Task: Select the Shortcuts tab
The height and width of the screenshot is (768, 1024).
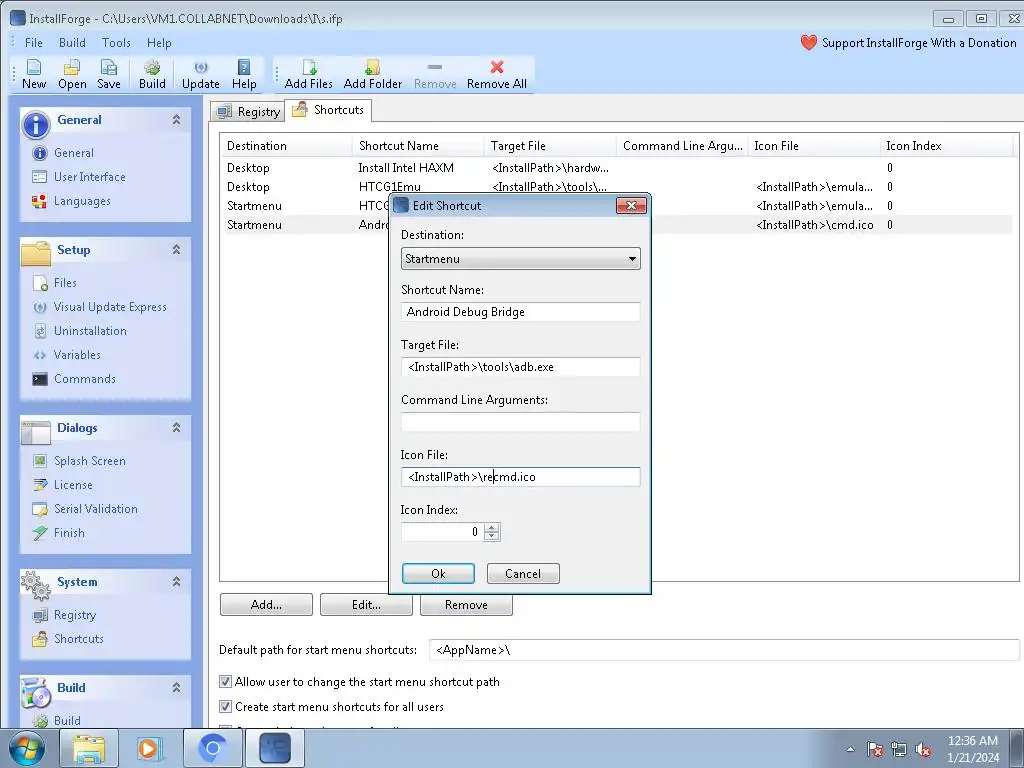Action: 328,110
